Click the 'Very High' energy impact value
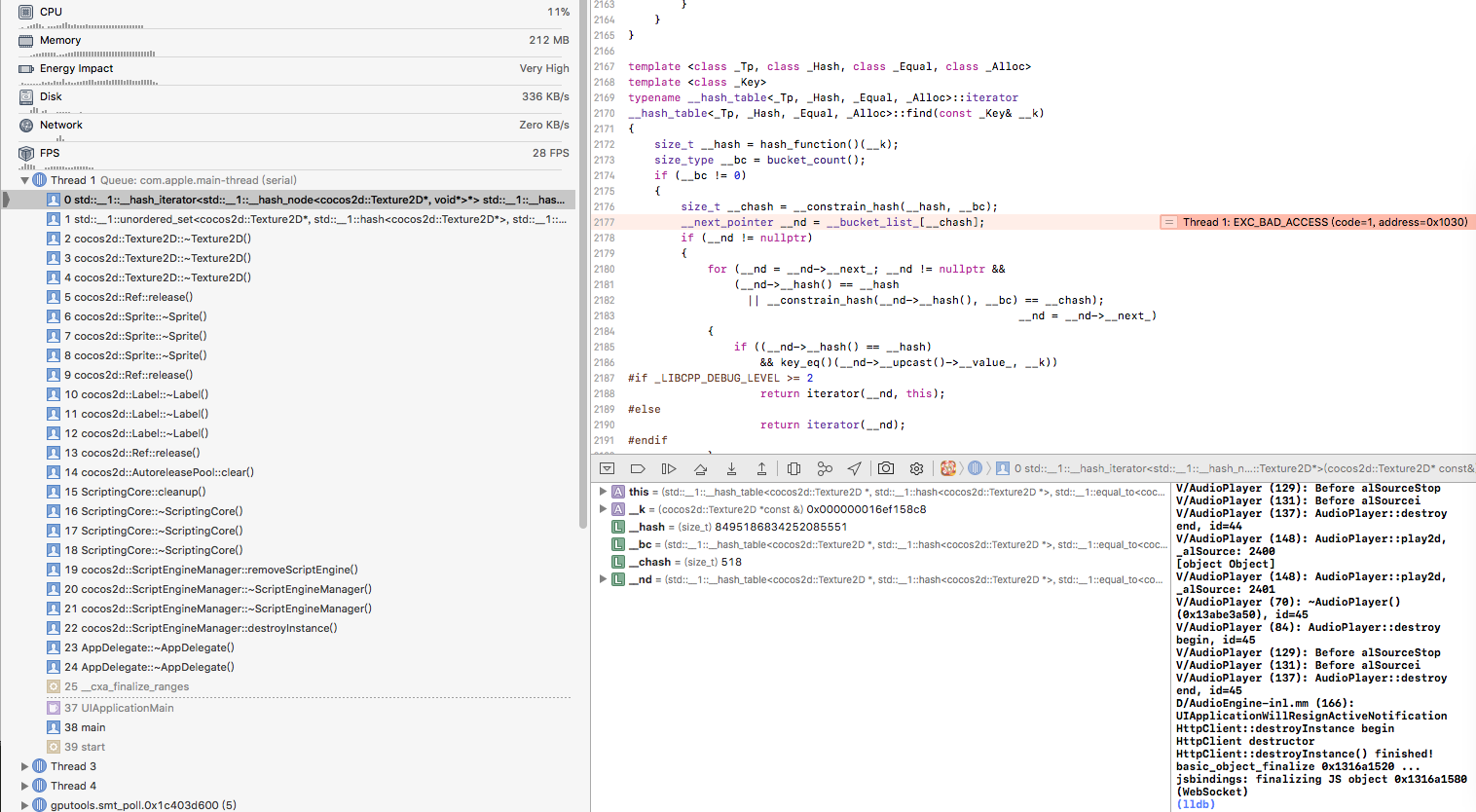The width and height of the screenshot is (1476, 812). point(544,69)
